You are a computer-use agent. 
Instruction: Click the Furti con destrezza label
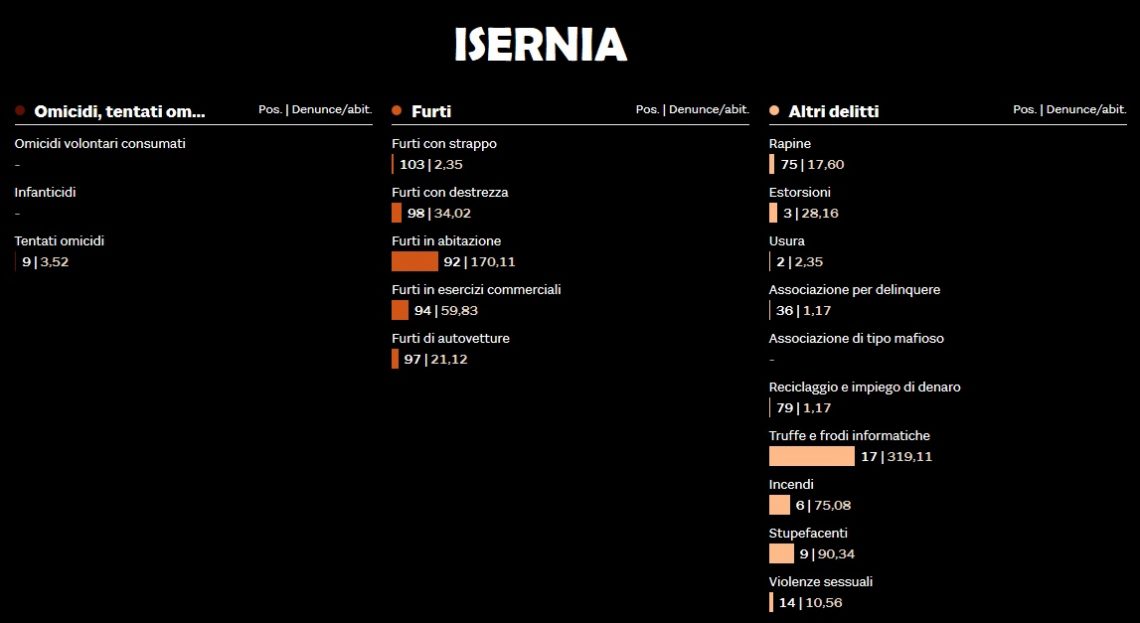click(x=449, y=193)
